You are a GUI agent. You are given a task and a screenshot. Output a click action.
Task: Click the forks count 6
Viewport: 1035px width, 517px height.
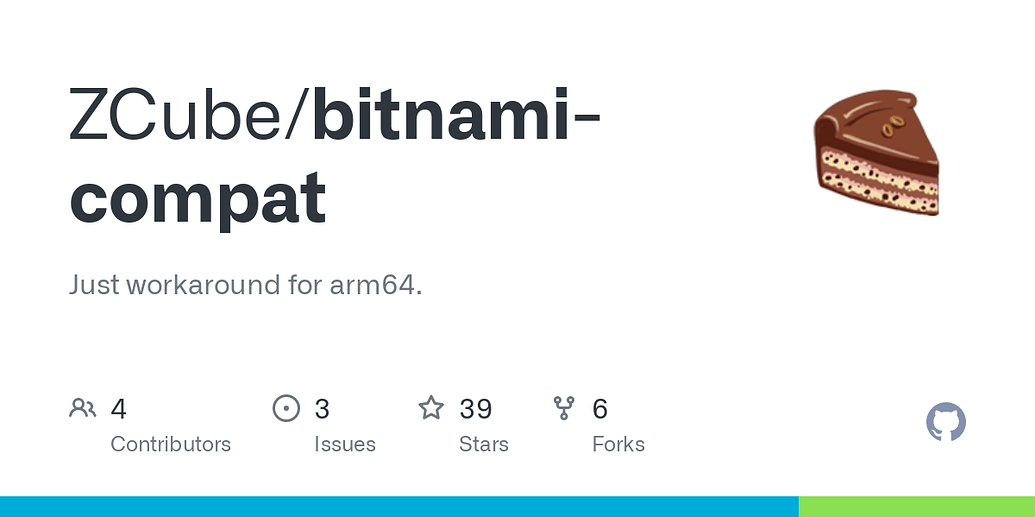[x=599, y=409]
